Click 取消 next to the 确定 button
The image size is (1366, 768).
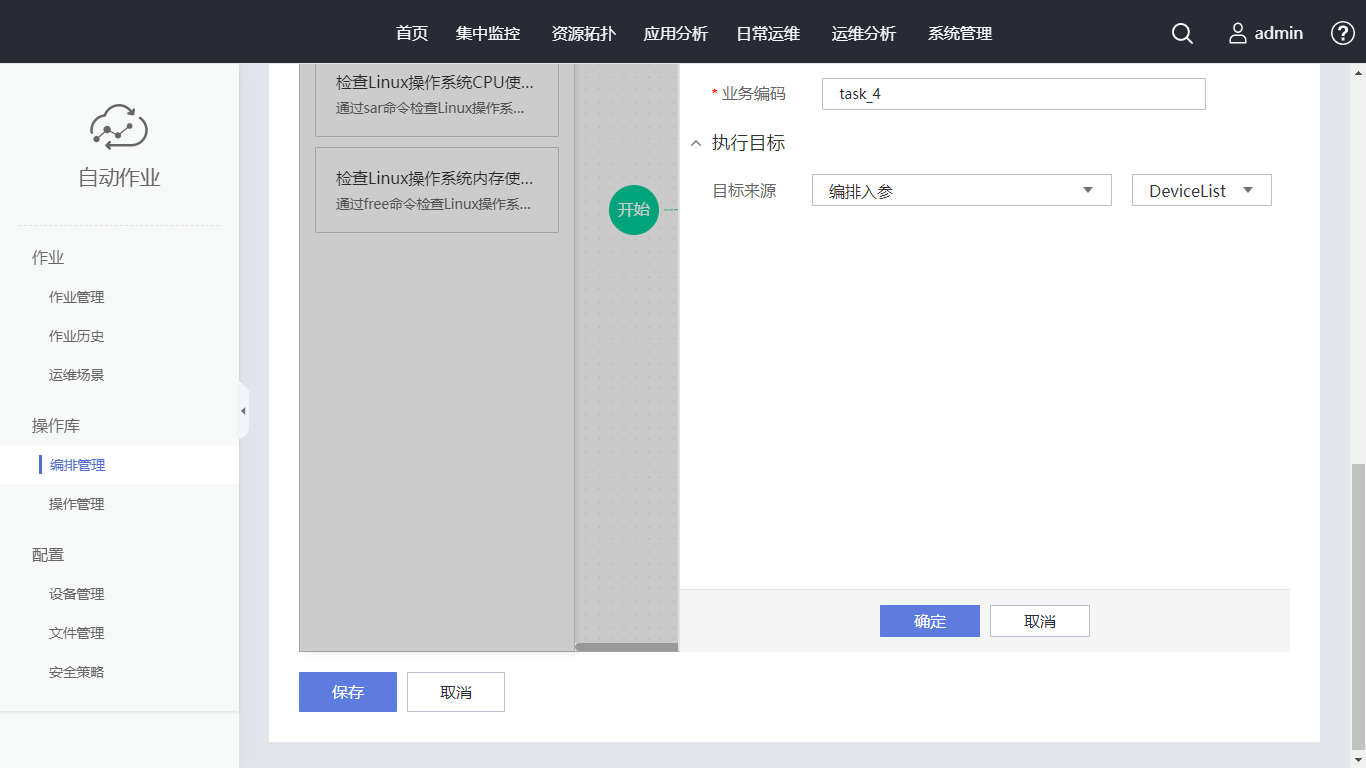1039,621
